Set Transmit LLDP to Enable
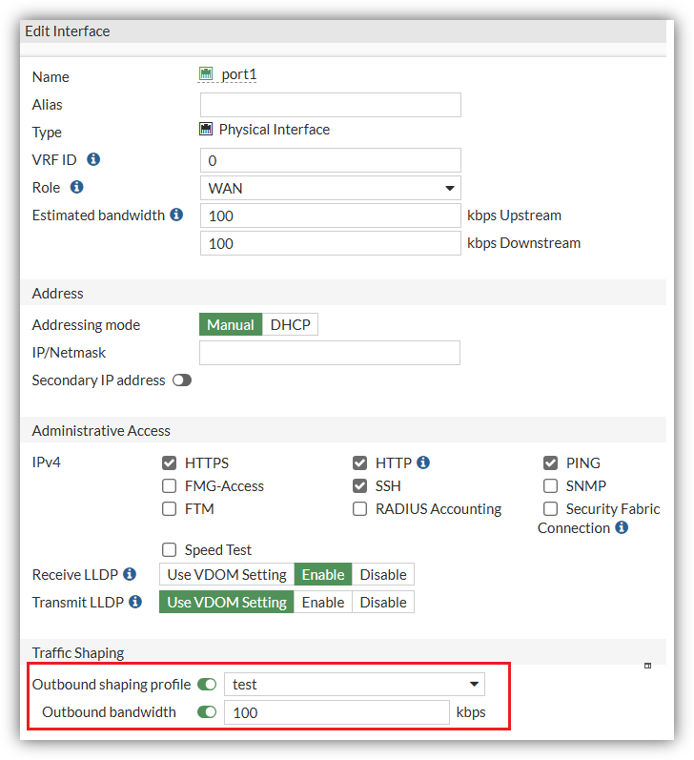 pyautogui.click(x=323, y=602)
